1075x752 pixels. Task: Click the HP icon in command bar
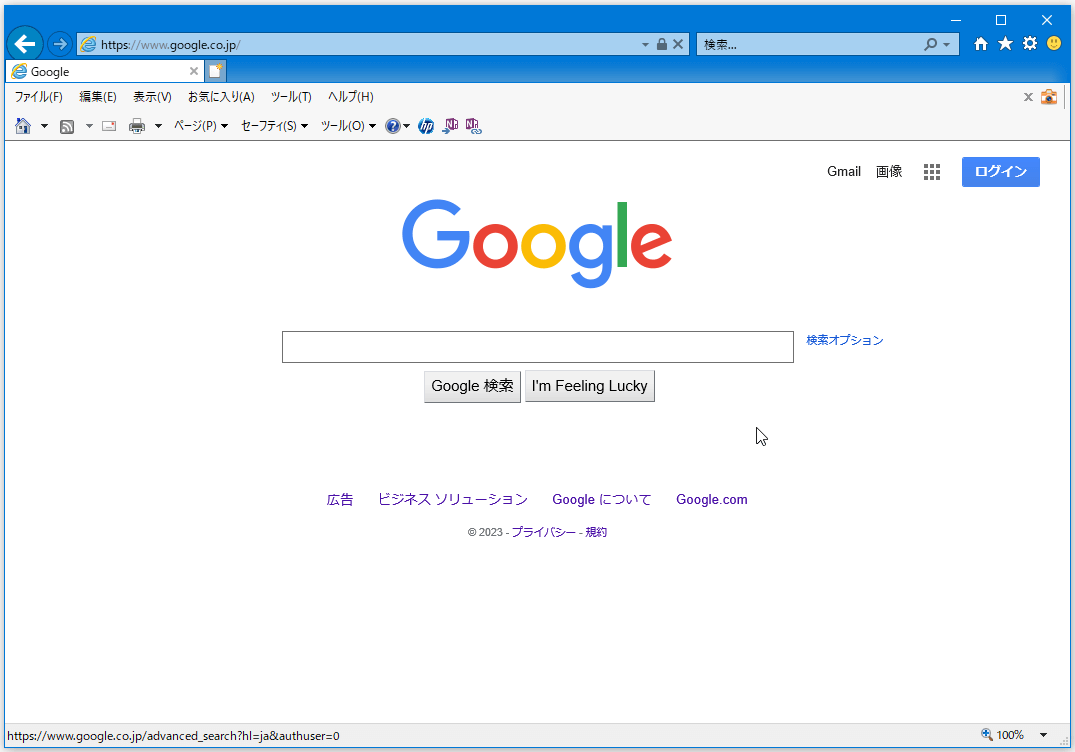426,126
